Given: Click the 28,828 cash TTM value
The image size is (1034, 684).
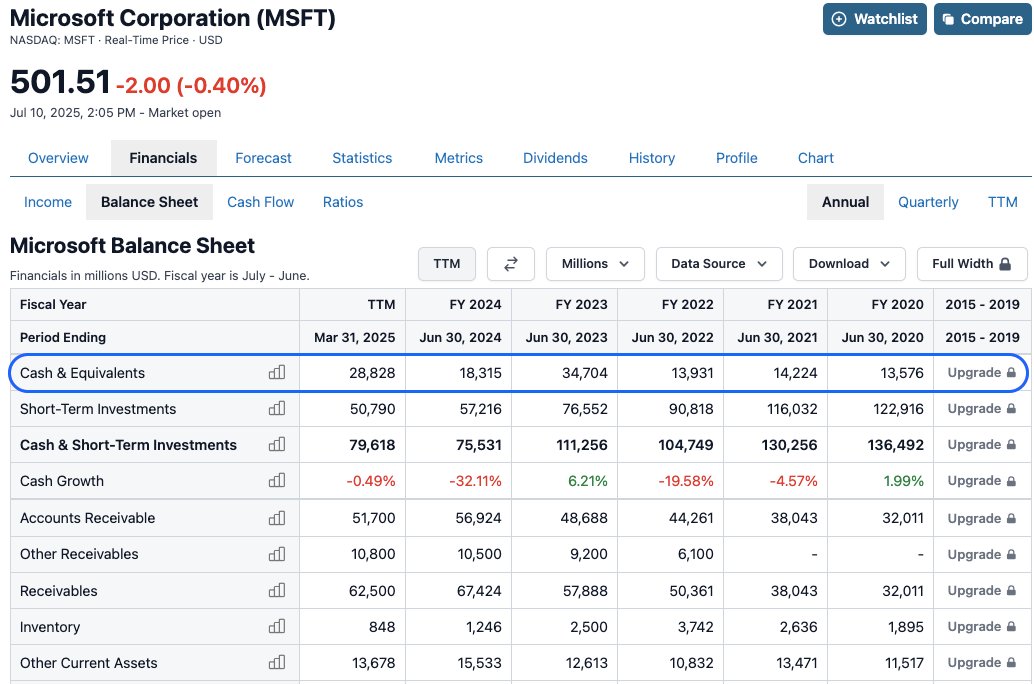Looking at the screenshot, I should click(x=372, y=373).
